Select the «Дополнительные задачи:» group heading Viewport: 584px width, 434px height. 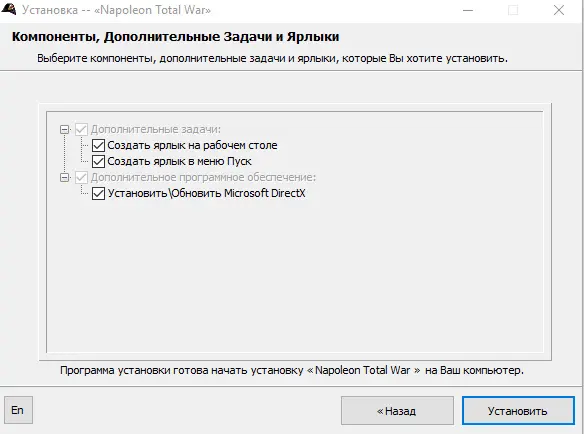coord(156,129)
